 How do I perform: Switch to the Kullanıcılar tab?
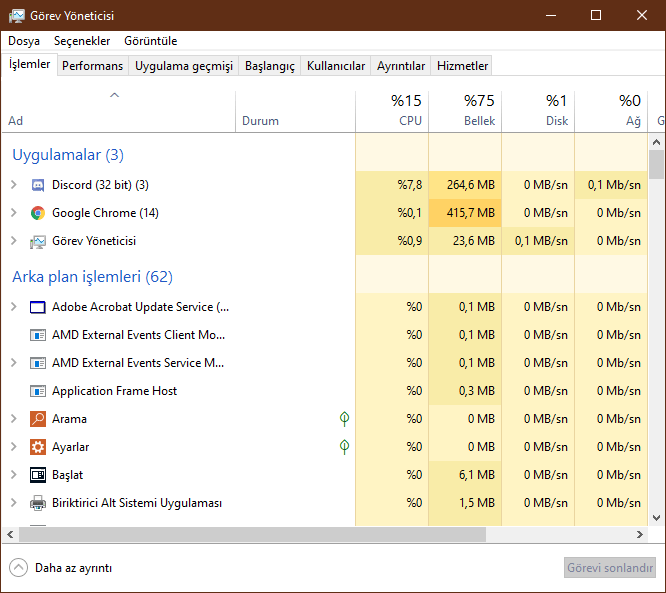click(336, 66)
